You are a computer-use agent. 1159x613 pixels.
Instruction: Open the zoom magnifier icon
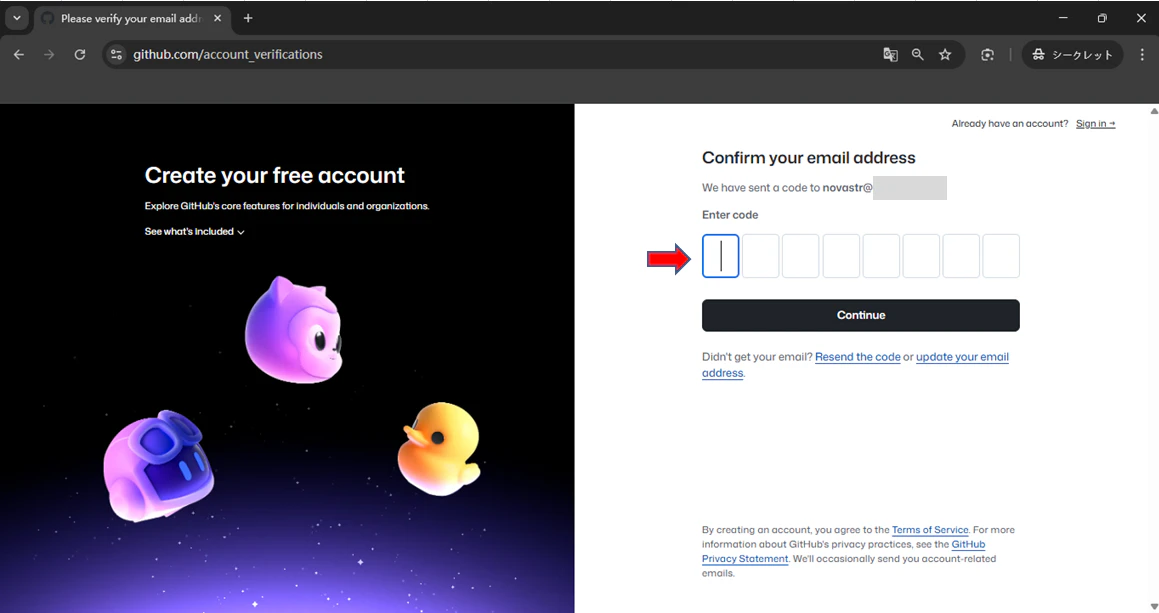918,55
